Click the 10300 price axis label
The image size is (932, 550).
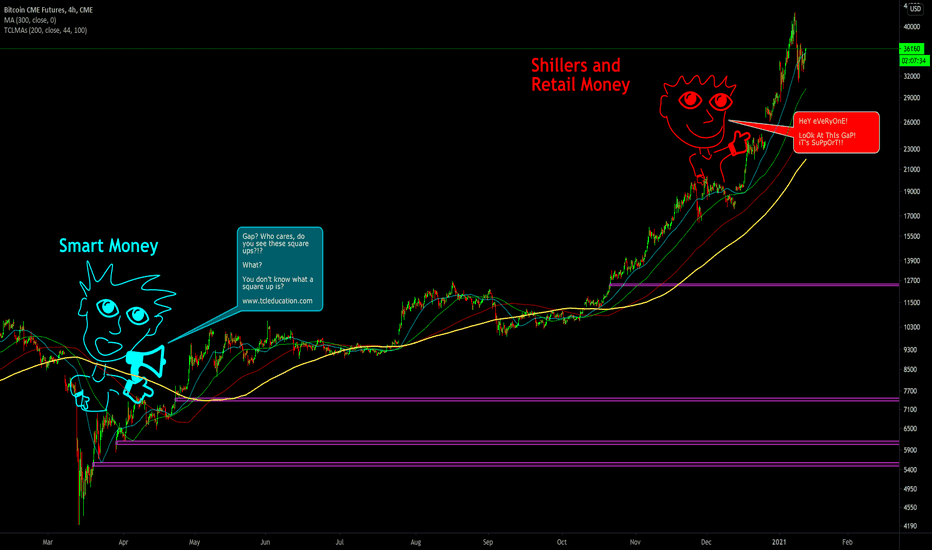pos(911,327)
